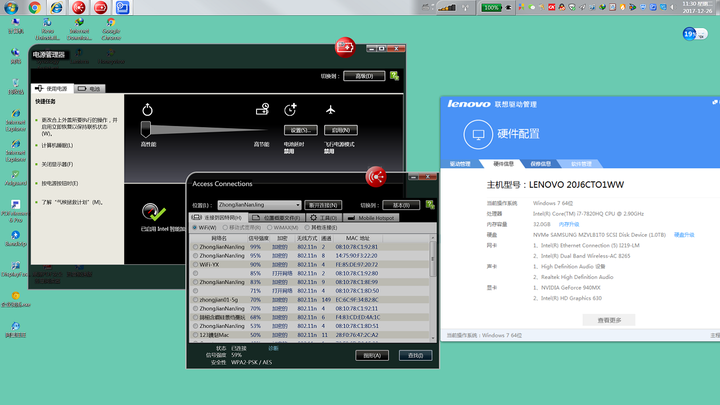The image size is (720, 405).
Task: Switch to the 电池 tab
Action: [89, 89]
